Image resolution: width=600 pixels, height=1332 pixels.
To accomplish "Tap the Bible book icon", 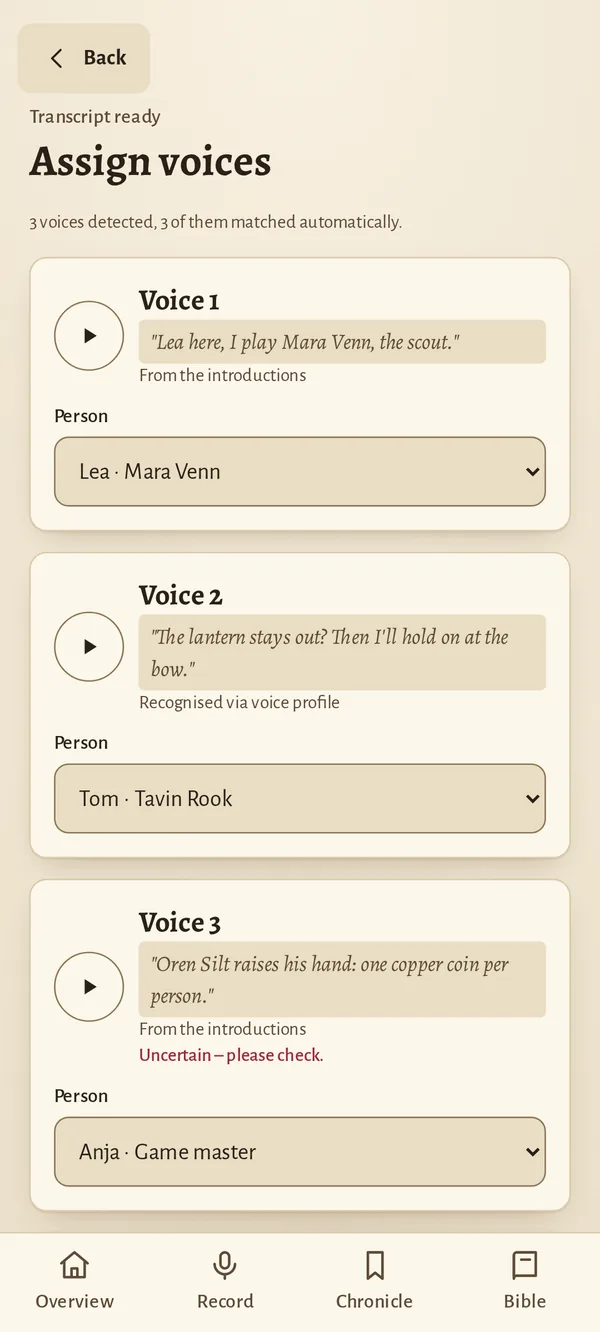I will (x=525, y=1265).
